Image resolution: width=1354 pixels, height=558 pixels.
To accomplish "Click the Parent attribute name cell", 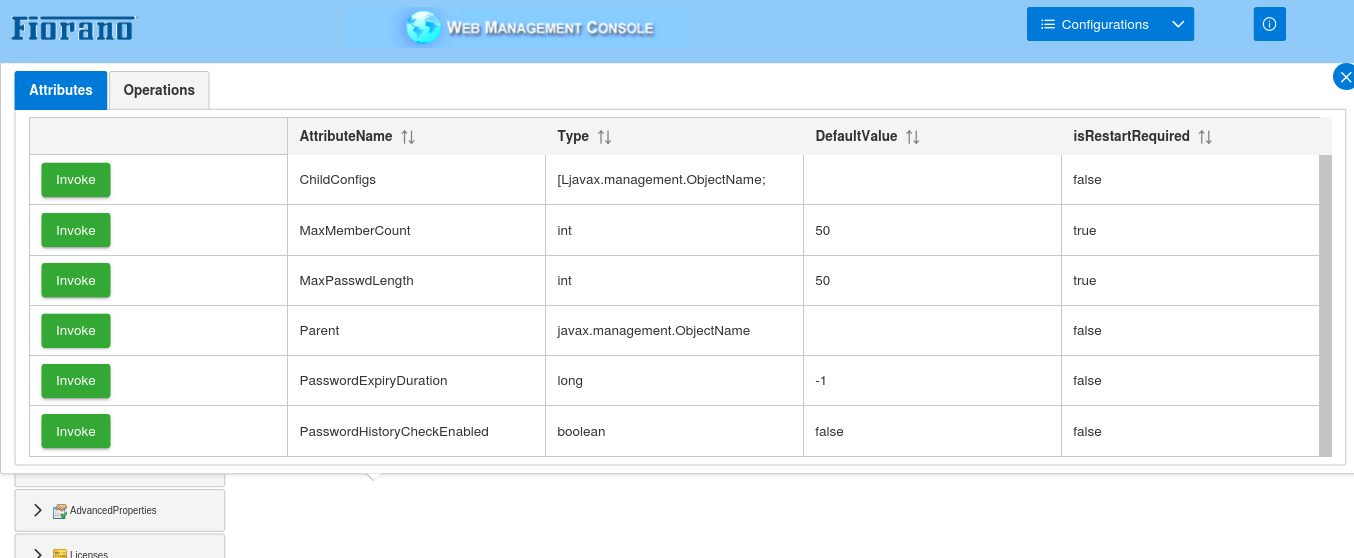I will coord(416,330).
